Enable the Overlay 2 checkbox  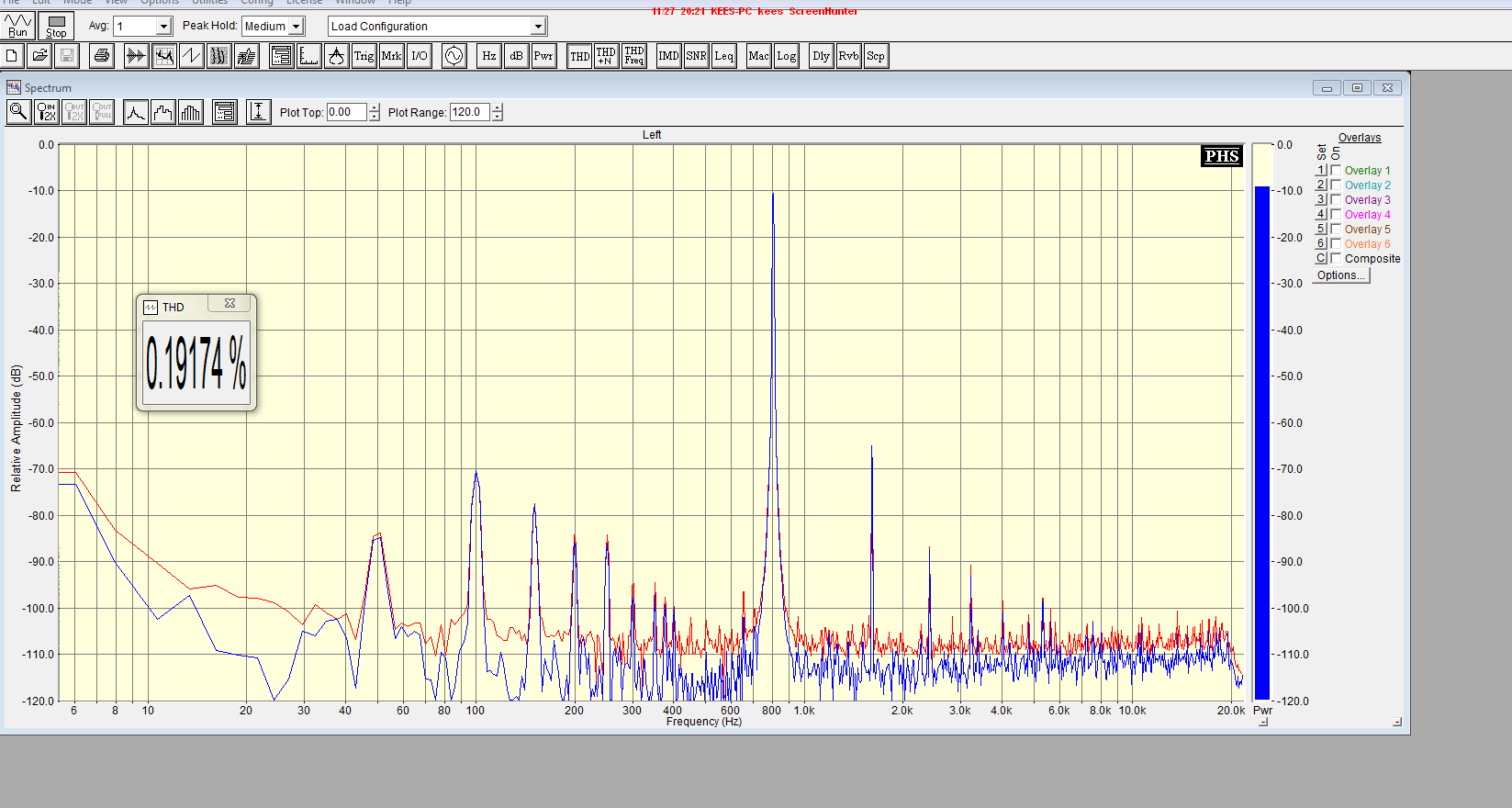pyautogui.click(x=1336, y=185)
